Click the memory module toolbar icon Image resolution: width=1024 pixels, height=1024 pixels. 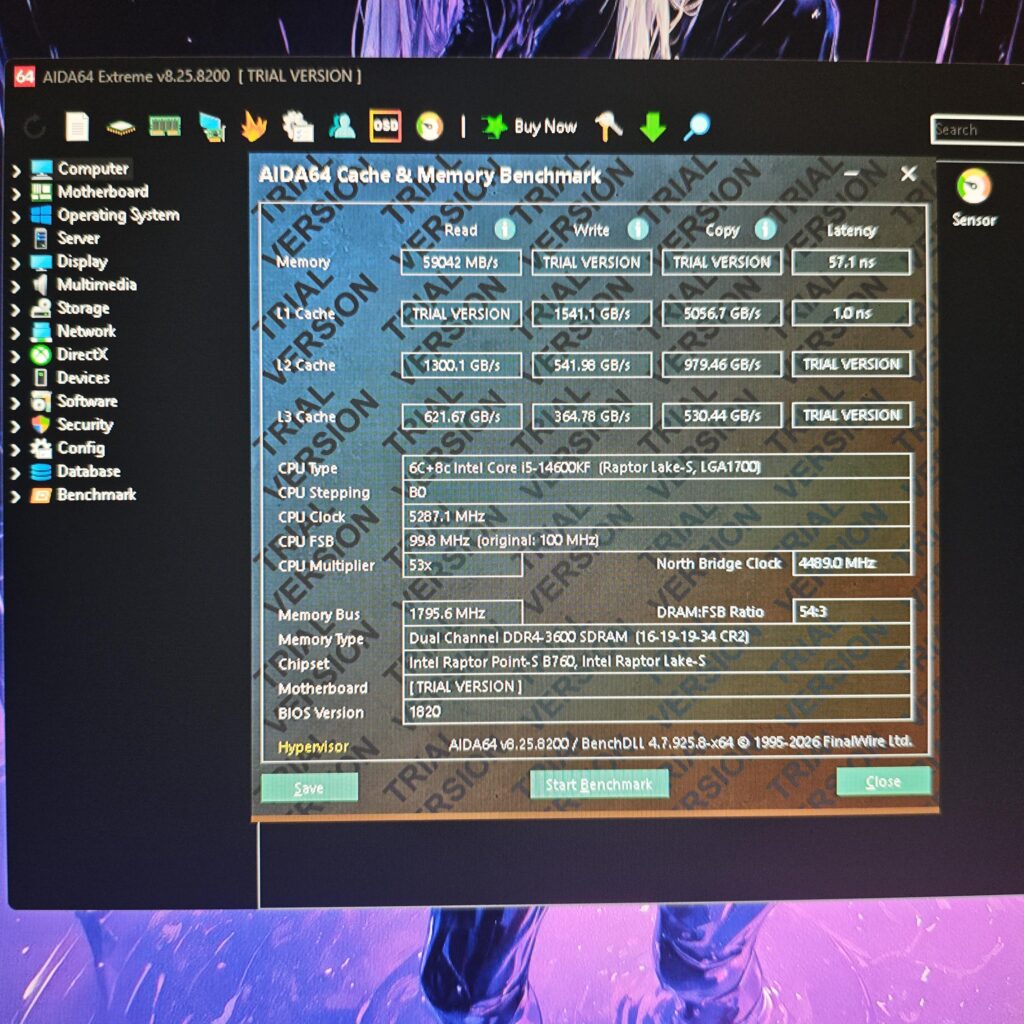tap(163, 127)
